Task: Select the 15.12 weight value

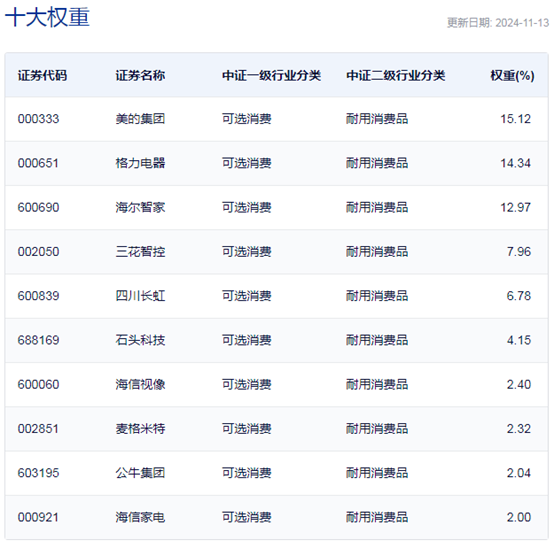Action: pyautogui.click(x=515, y=119)
